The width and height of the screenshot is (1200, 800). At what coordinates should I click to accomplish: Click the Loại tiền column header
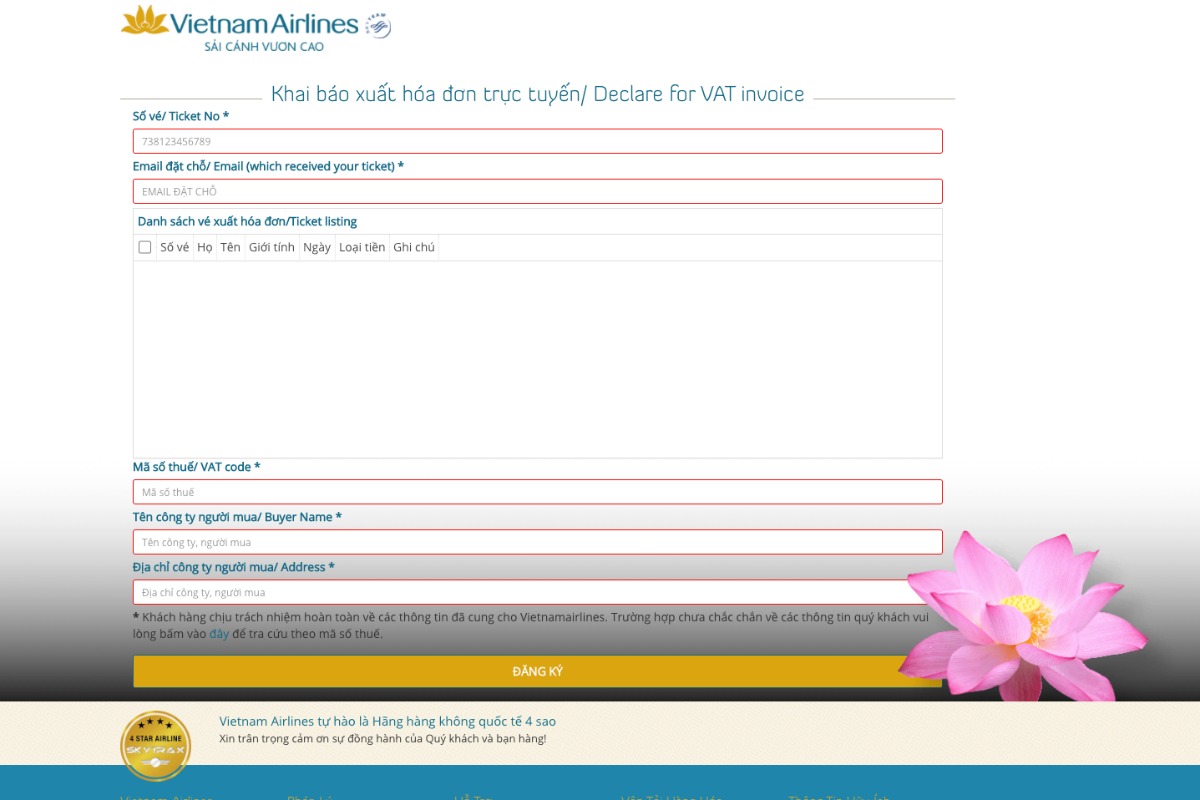point(362,247)
